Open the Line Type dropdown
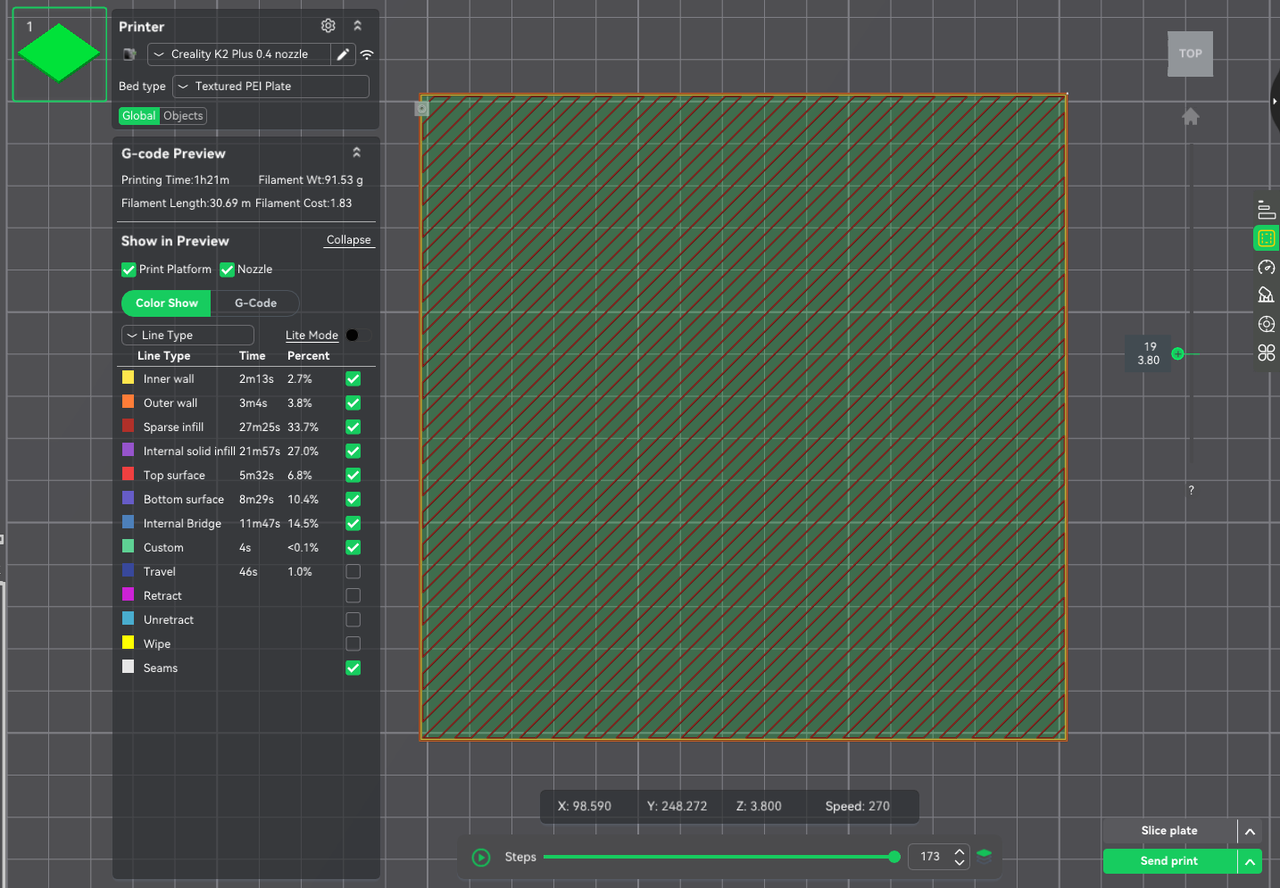This screenshot has height=888, width=1280. 187,335
